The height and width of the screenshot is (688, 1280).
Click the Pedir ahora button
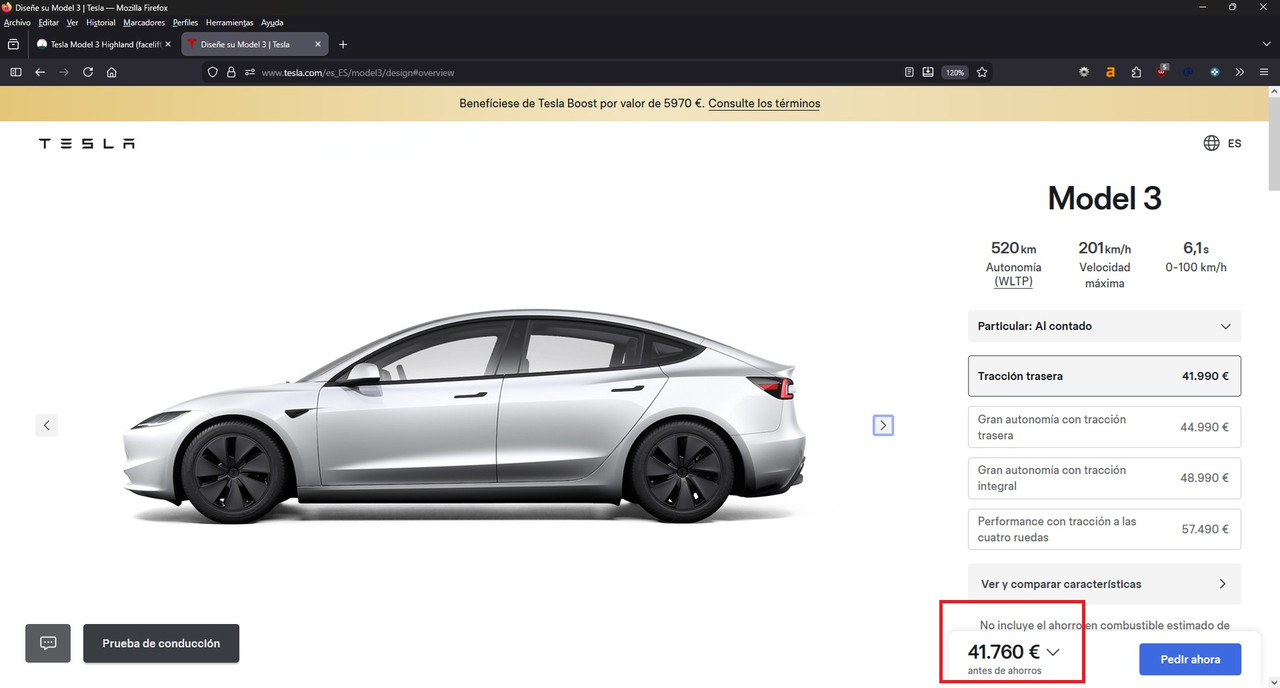click(1190, 660)
